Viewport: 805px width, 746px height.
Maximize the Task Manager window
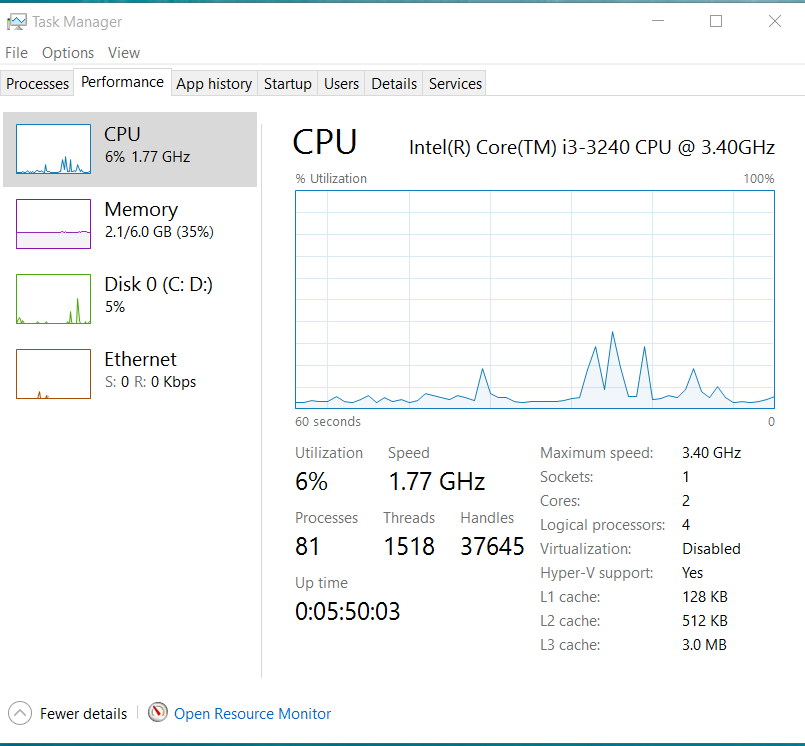[716, 21]
